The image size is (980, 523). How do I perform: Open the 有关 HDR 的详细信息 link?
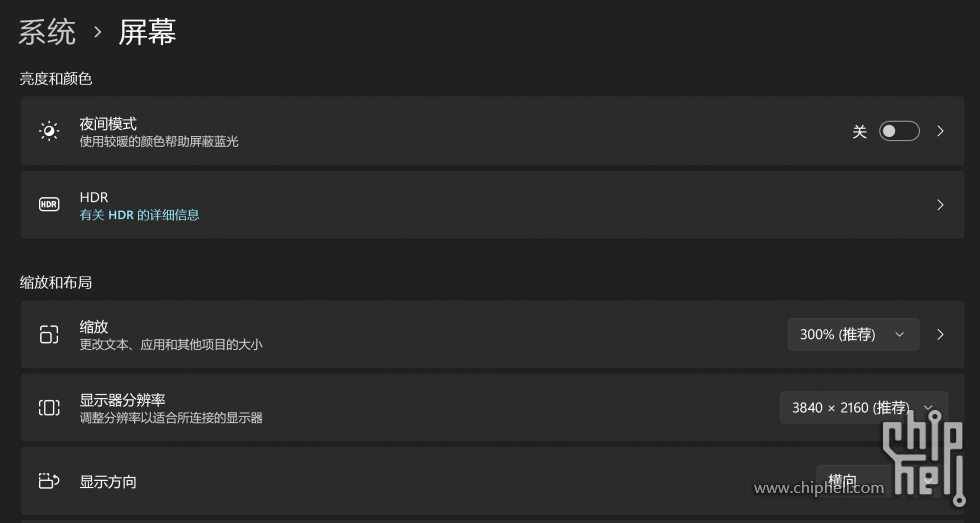click(139, 215)
